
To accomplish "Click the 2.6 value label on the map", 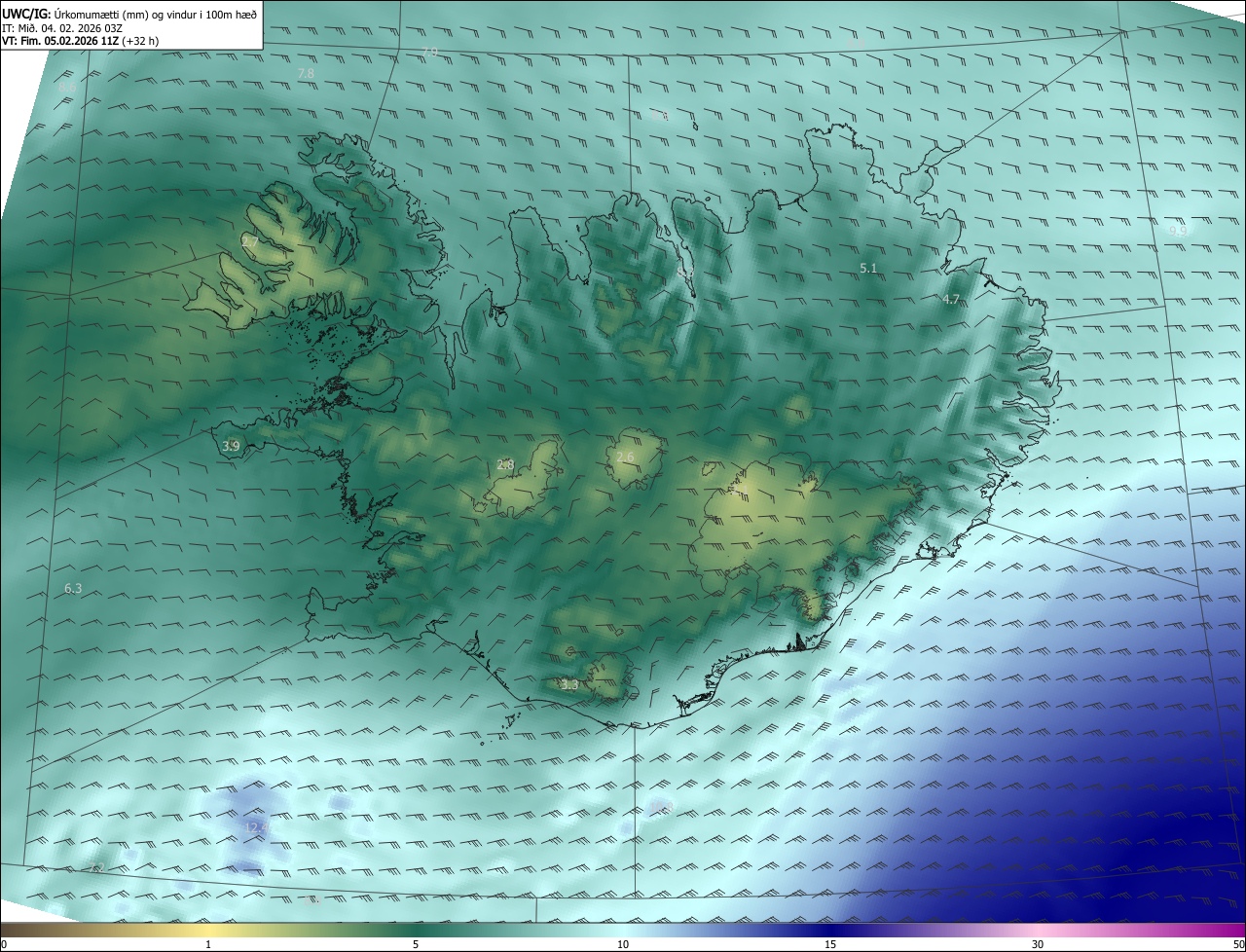I will coord(625,458).
